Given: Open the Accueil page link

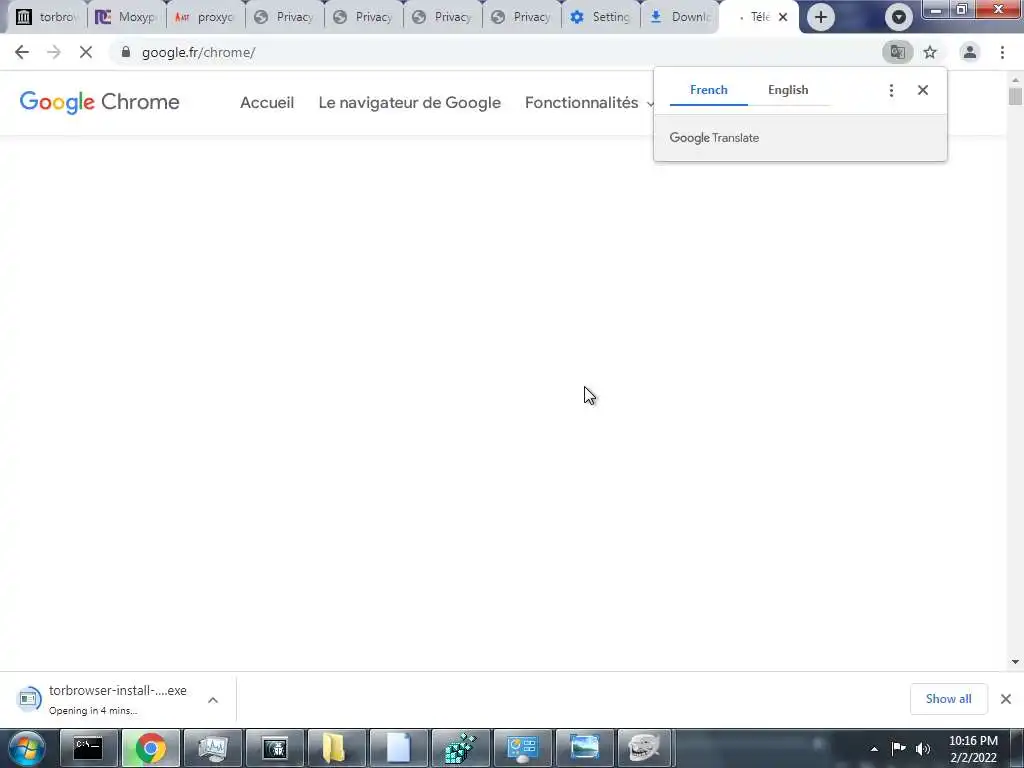Looking at the screenshot, I should (267, 103).
